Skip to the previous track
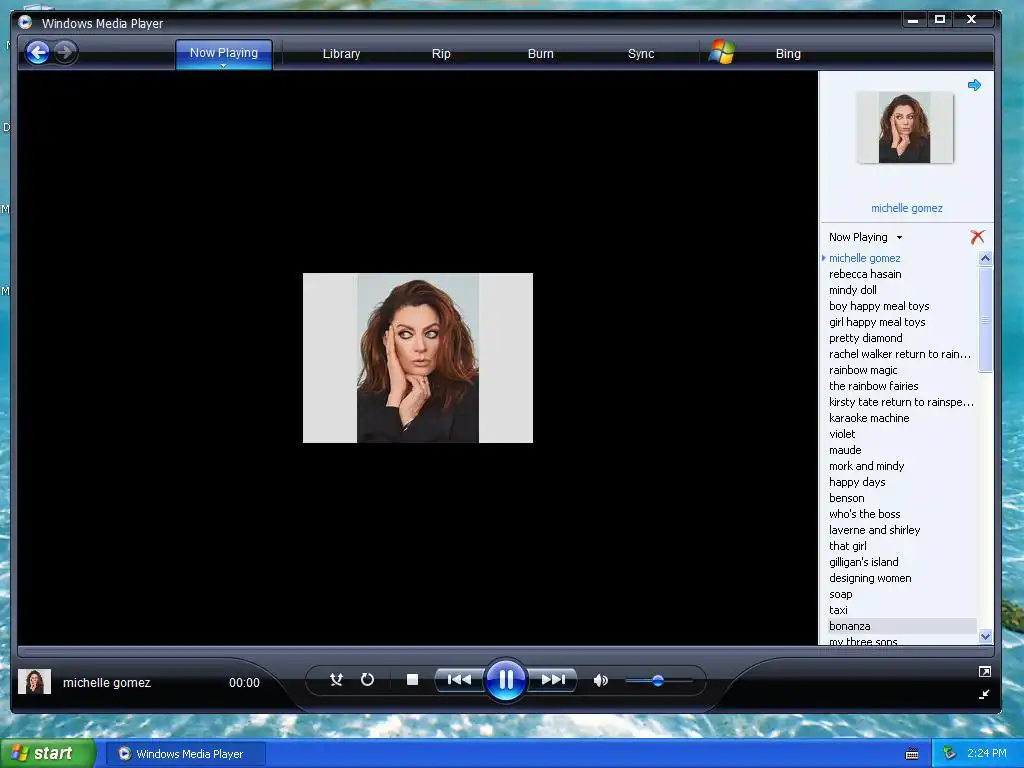 click(x=460, y=680)
